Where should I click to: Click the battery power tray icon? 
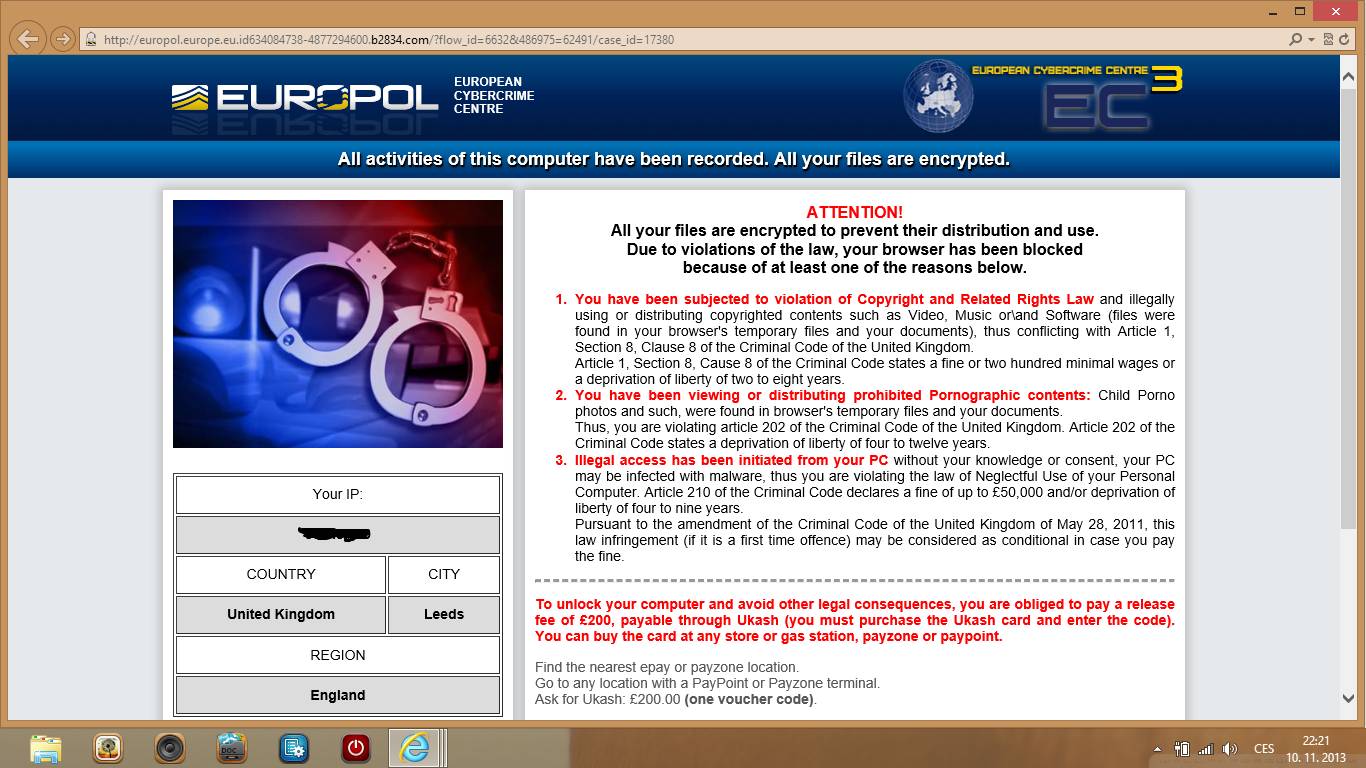point(1182,749)
